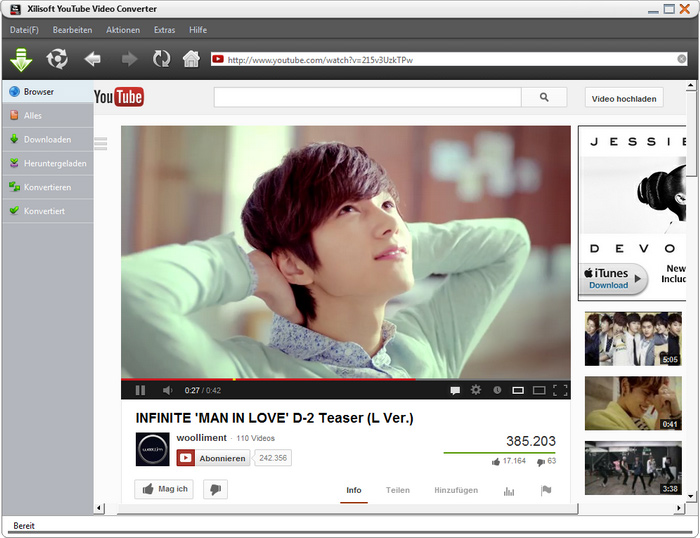Screen dimensions: 700x538
Task: Switch to the large player size
Action: pos(539,390)
